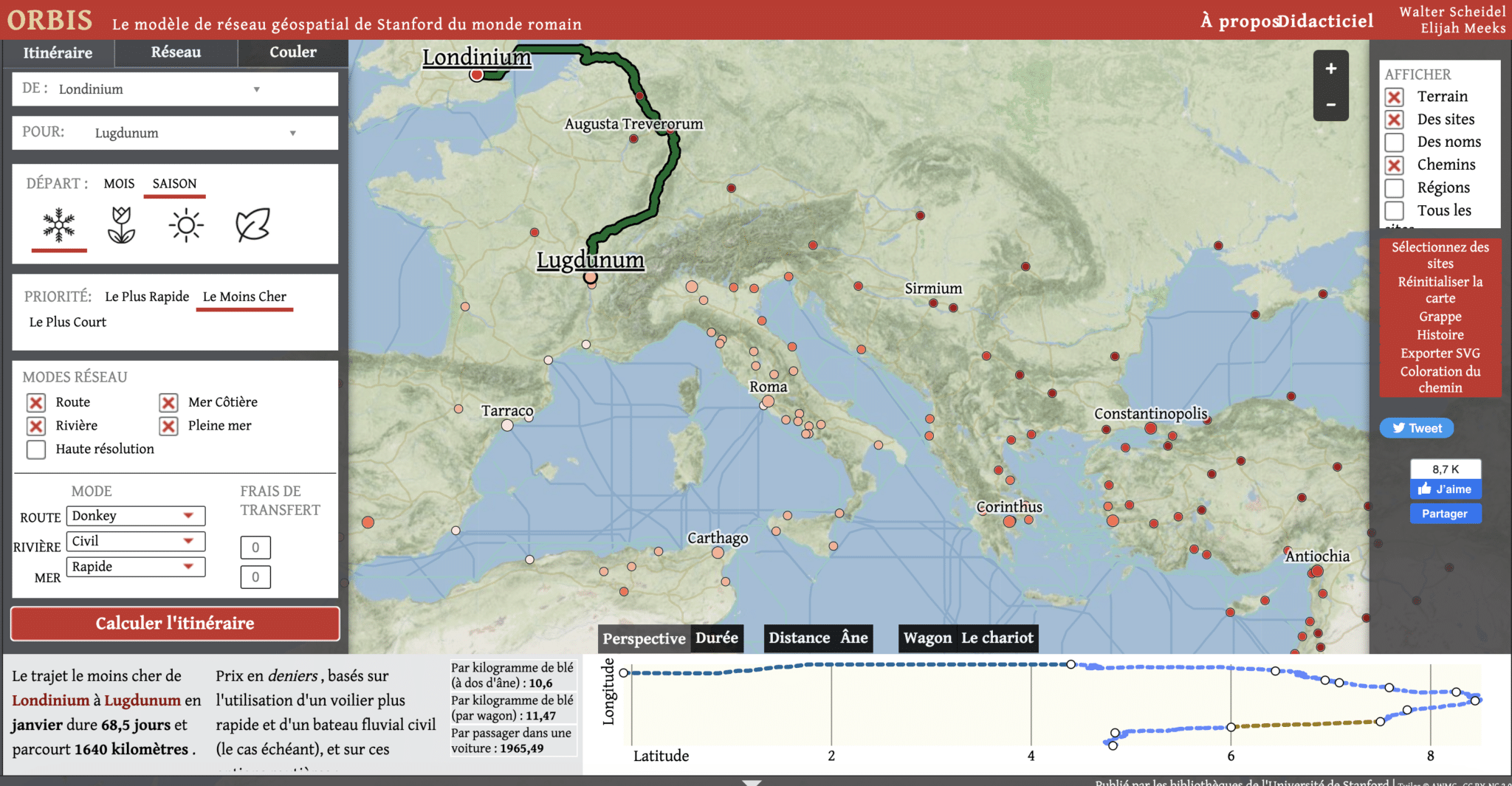This screenshot has width=1512, height=786.
Task: Zoom out the map with minus button
Action: point(1330,105)
